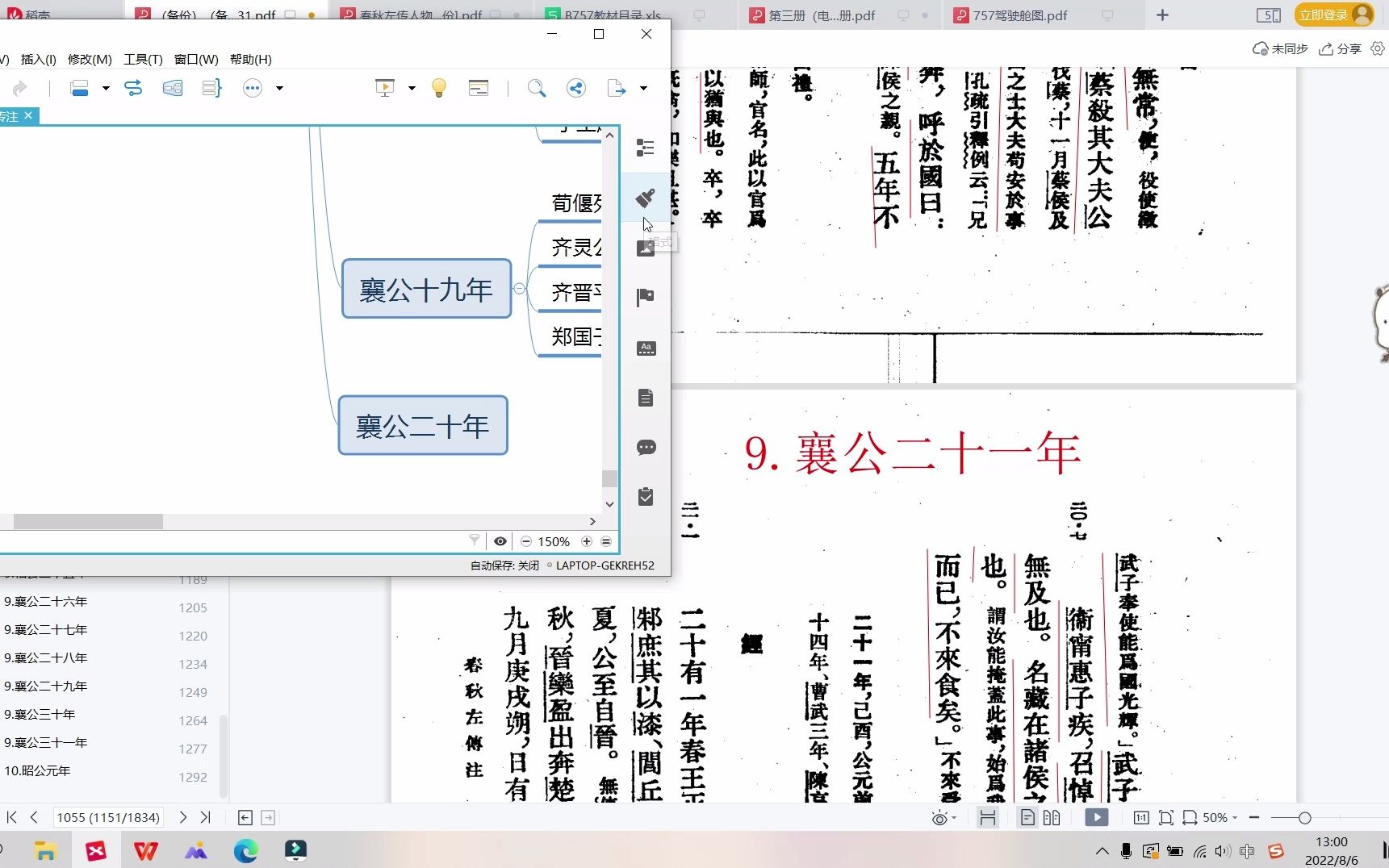Select the 襄公十九年 topic node
Viewport: 1389px width, 868px height.
pos(426,289)
